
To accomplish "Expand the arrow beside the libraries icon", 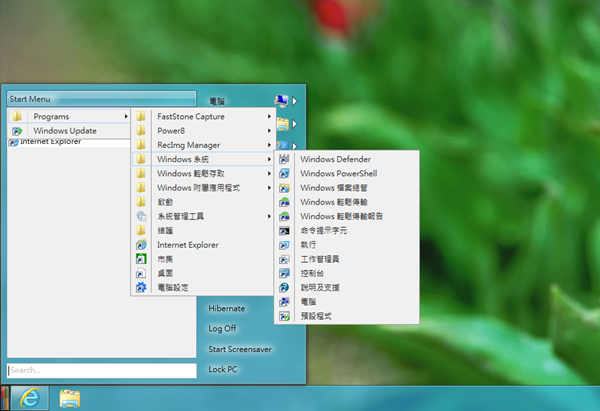I will tap(295, 124).
